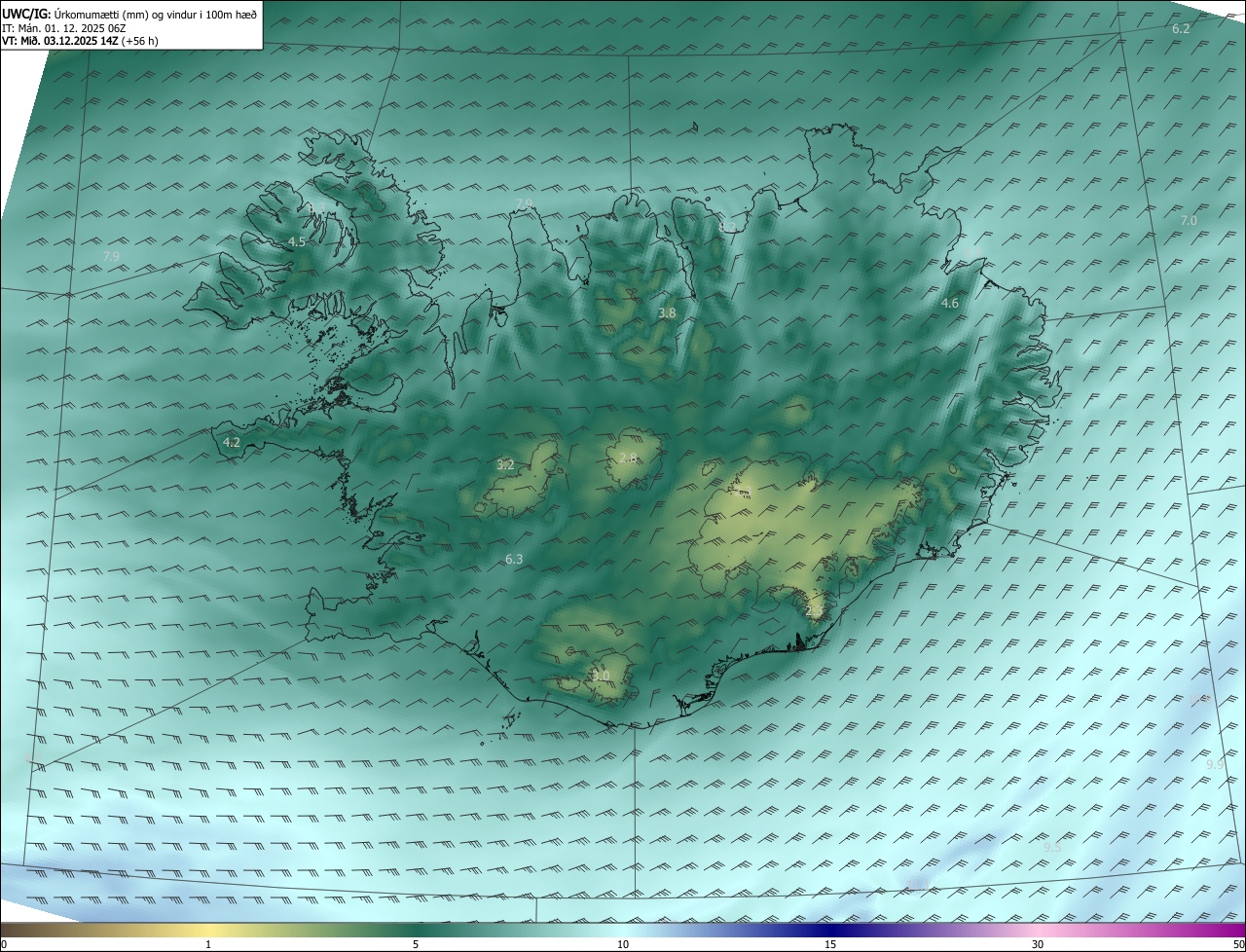Click the '30' tick on the color scale

point(1038,944)
